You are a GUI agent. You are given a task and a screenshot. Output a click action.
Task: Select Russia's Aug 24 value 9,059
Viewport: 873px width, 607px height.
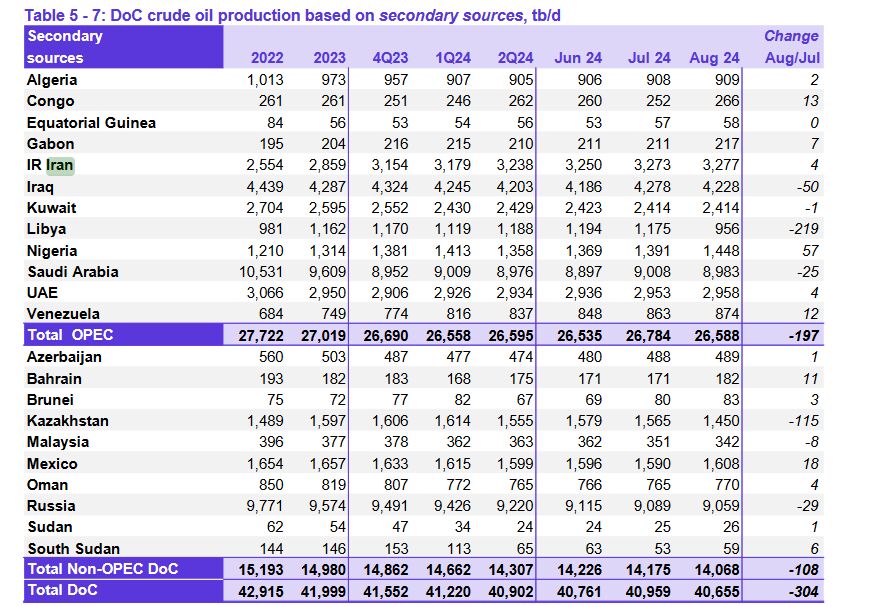(717, 506)
